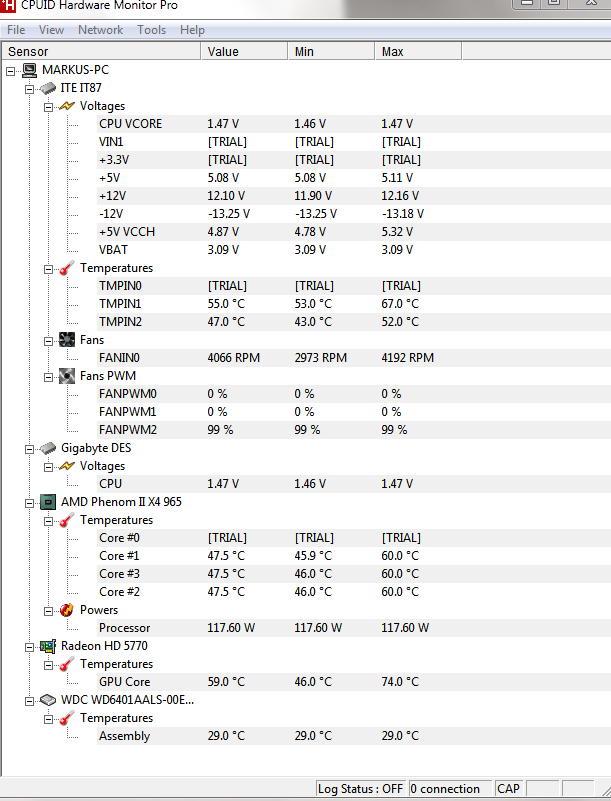This screenshot has height=801, width=611.
Task: Click the Max column header
Action: (418, 52)
